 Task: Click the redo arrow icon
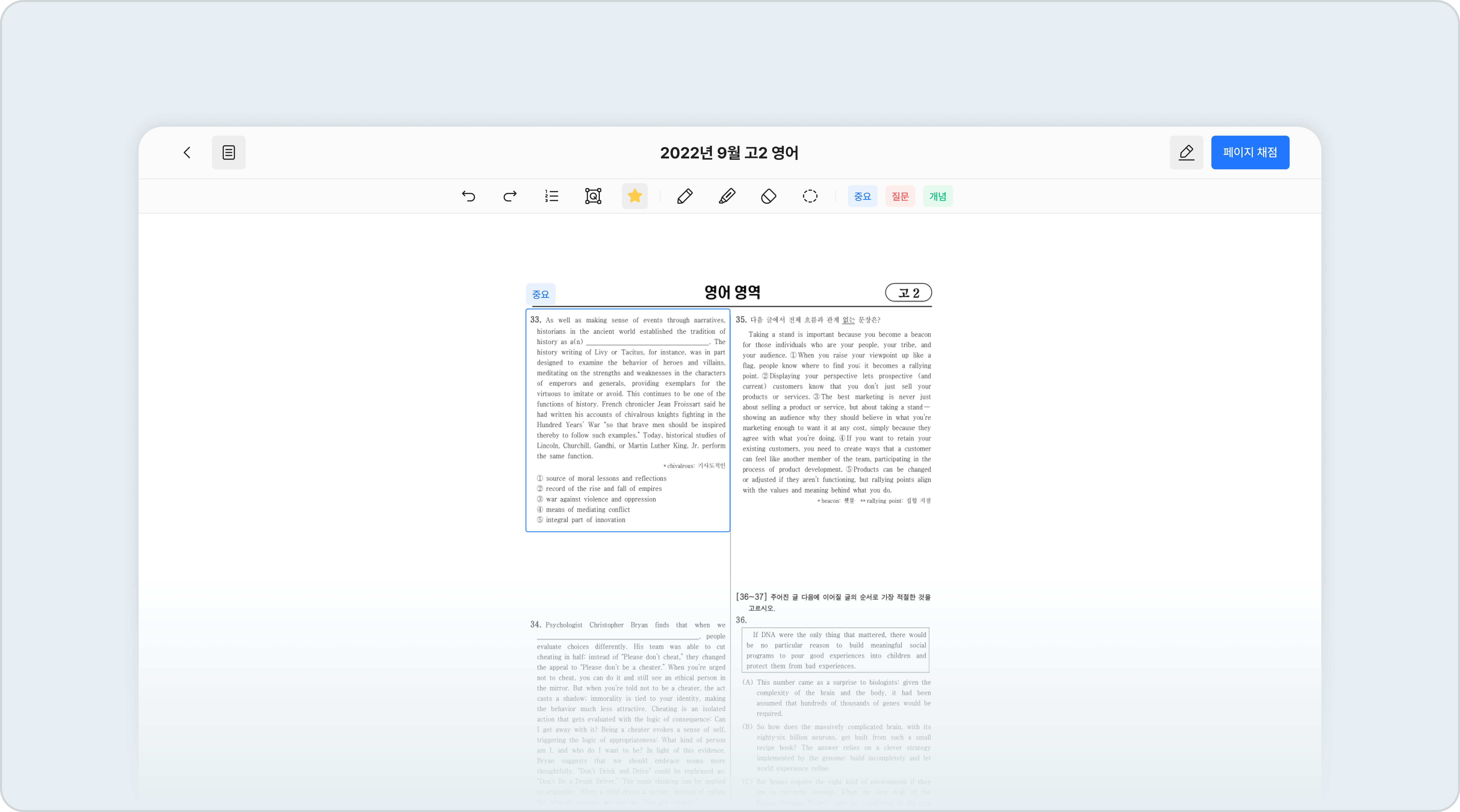510,196
